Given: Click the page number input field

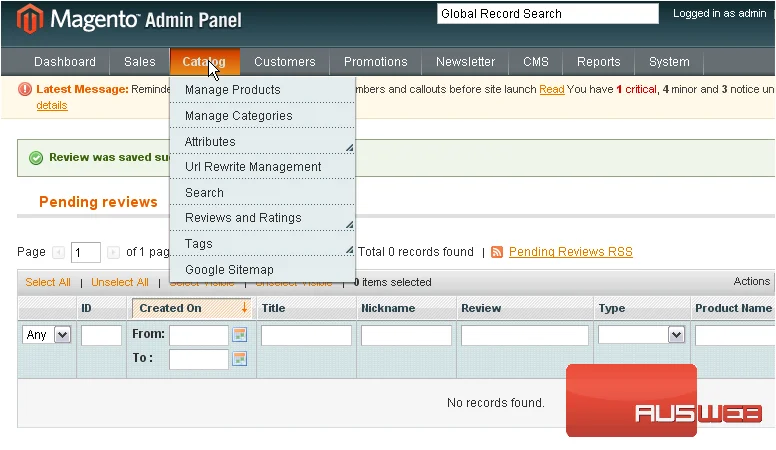Looking at the screenshot, I should pyautogui.click(x=86, y=252).
